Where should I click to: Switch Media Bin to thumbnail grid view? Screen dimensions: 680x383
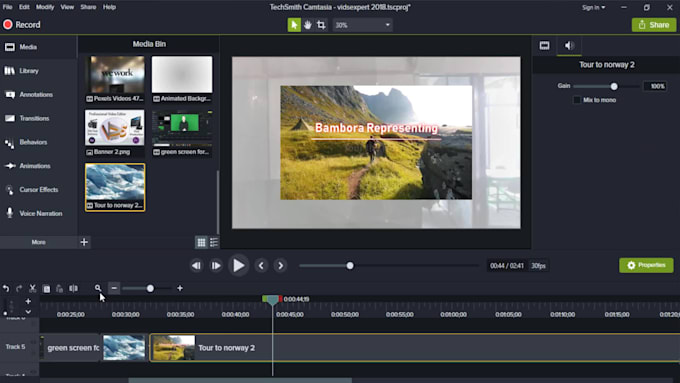pyautogui.click(x=201, y=242)
